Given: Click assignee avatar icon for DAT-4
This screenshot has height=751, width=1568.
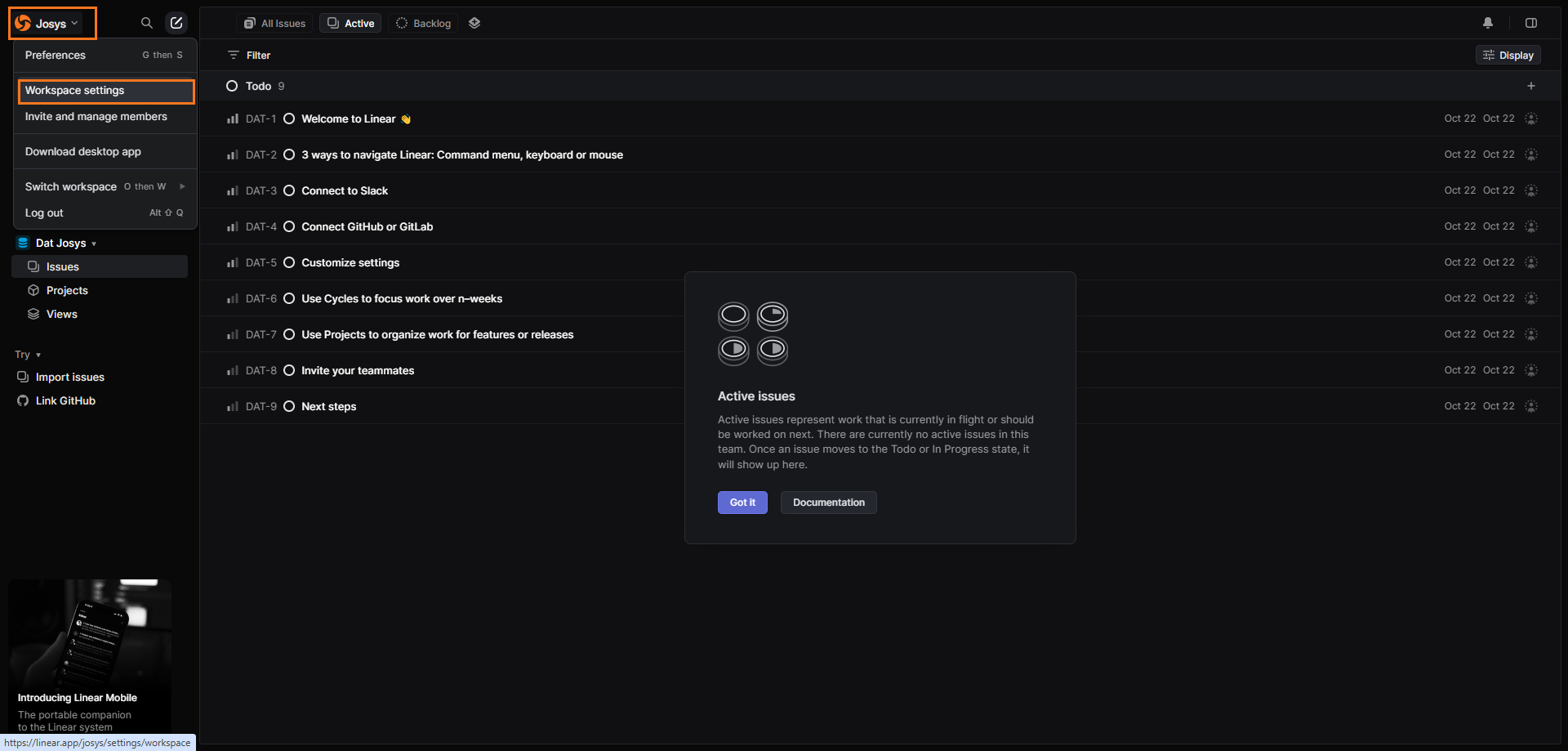Looking at the screenshot, I should [1531, 226].
